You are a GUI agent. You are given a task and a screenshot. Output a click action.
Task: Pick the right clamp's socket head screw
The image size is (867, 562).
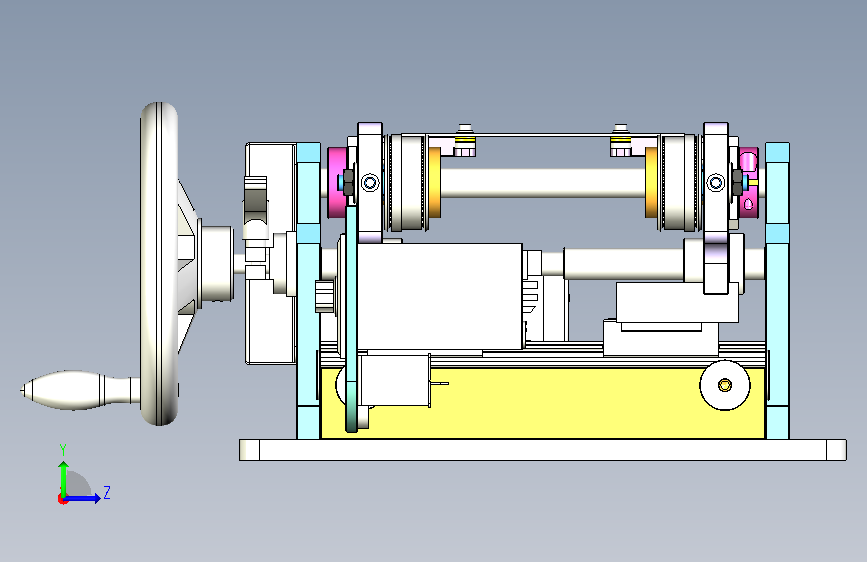click(716, 183)
